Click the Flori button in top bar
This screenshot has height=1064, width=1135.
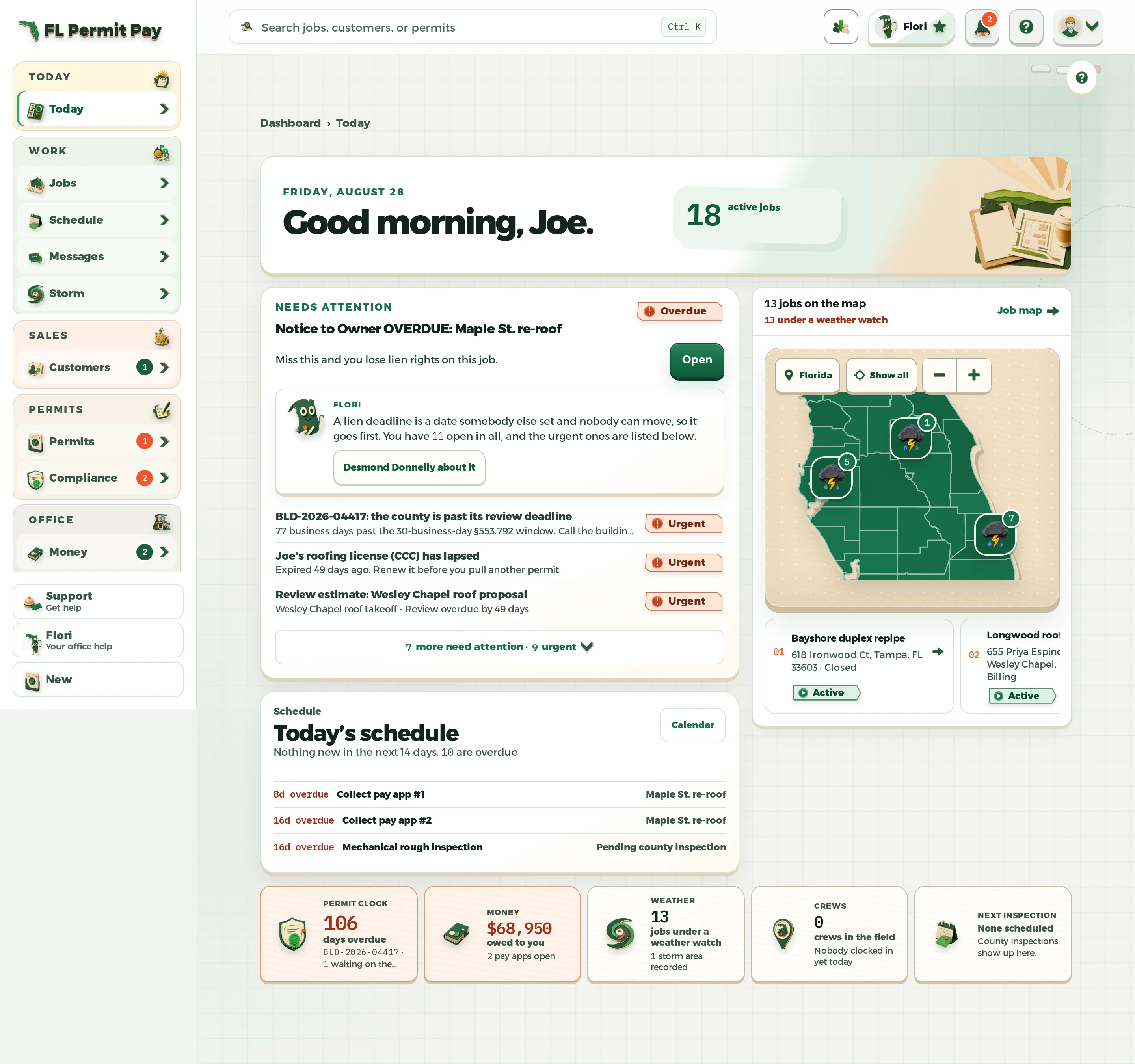click(x=911, y=27)
